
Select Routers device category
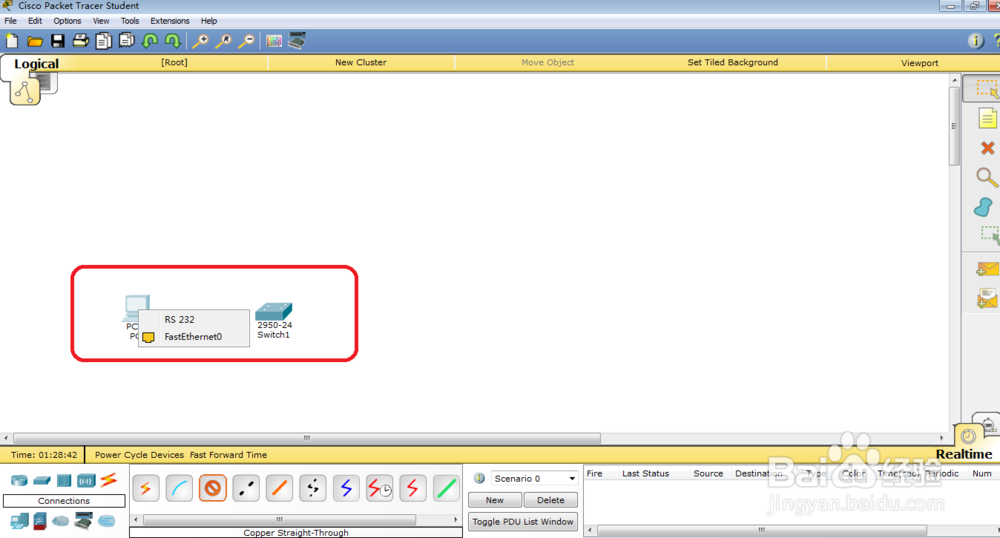click(19, 481)
